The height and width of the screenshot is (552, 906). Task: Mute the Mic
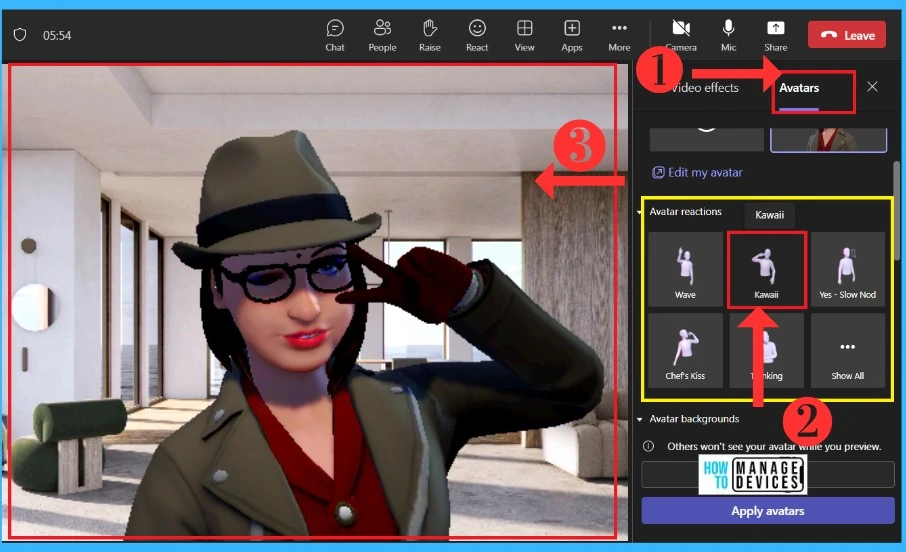pos(729,34)
